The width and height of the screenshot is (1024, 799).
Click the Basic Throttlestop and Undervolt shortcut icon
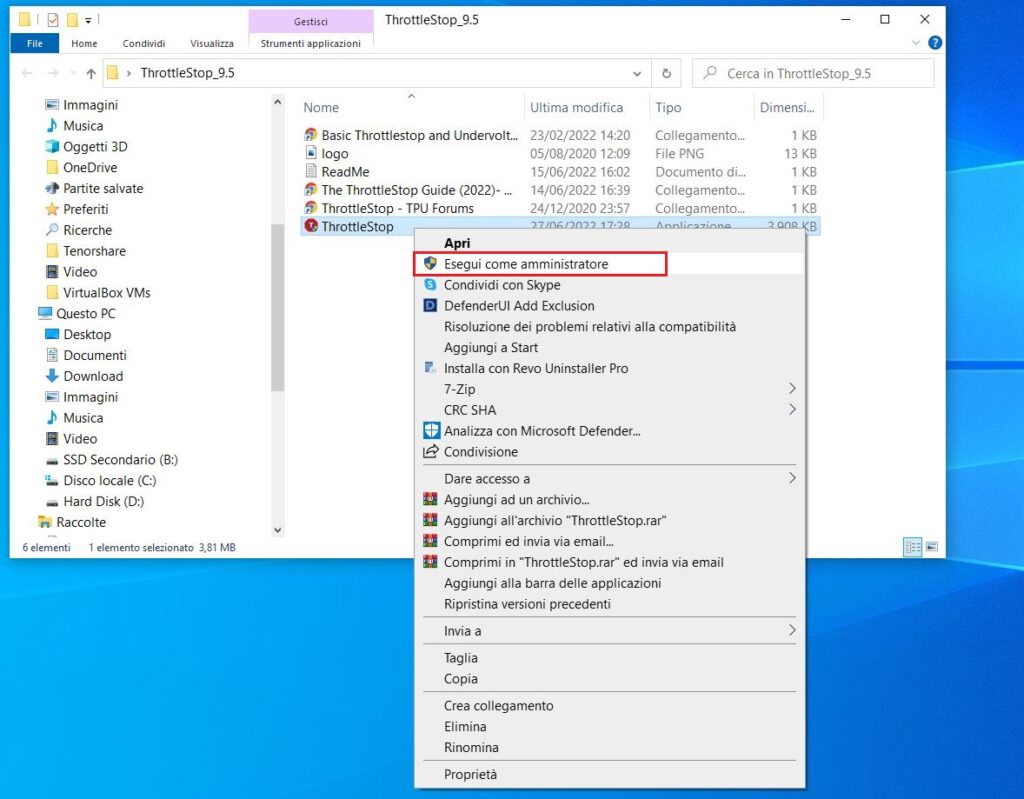(x=311, y=135)
